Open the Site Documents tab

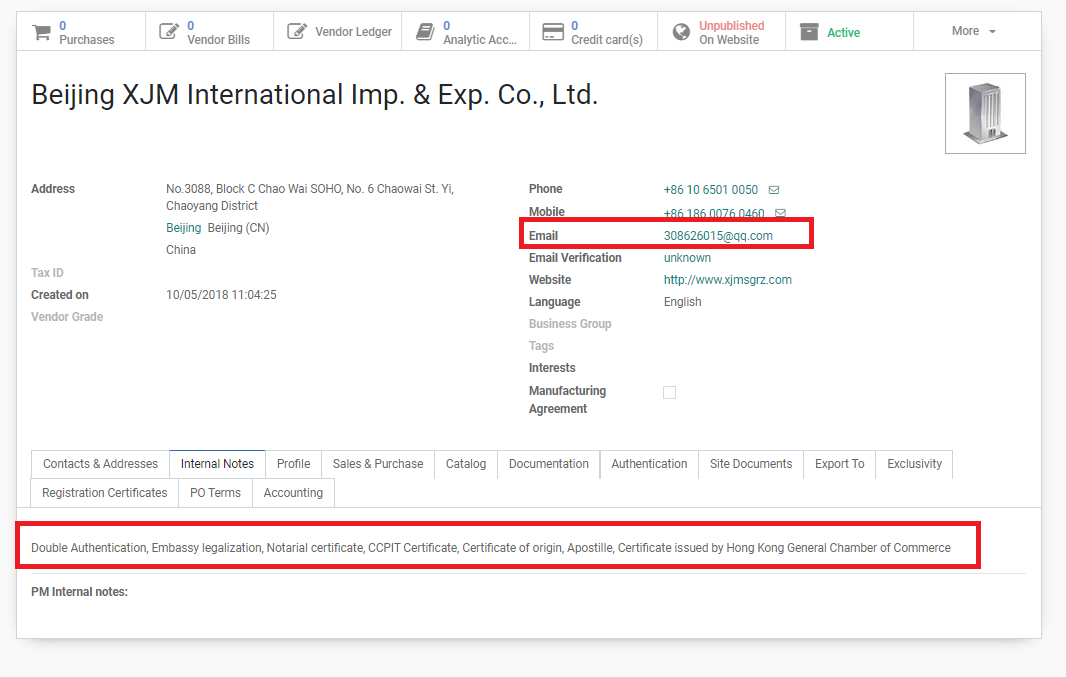pyautogui.click(x=751, y=464)
